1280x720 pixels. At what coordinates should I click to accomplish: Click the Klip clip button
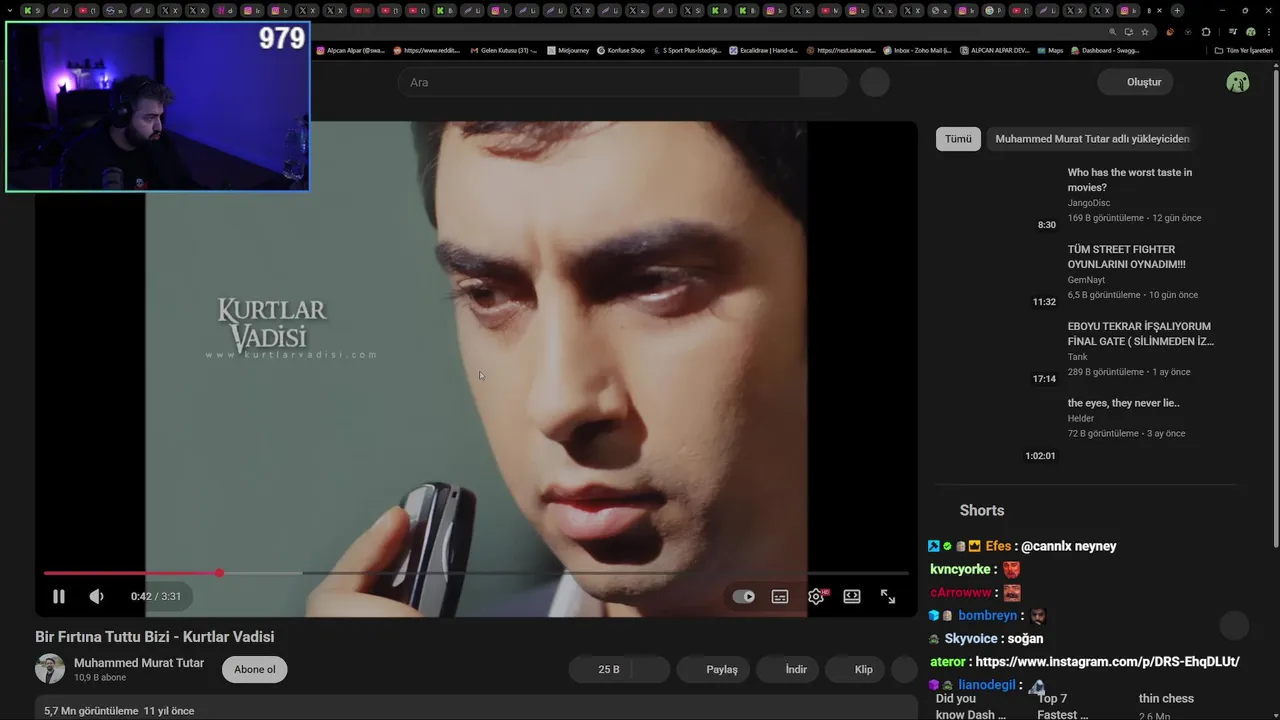(x=856, y=670)
